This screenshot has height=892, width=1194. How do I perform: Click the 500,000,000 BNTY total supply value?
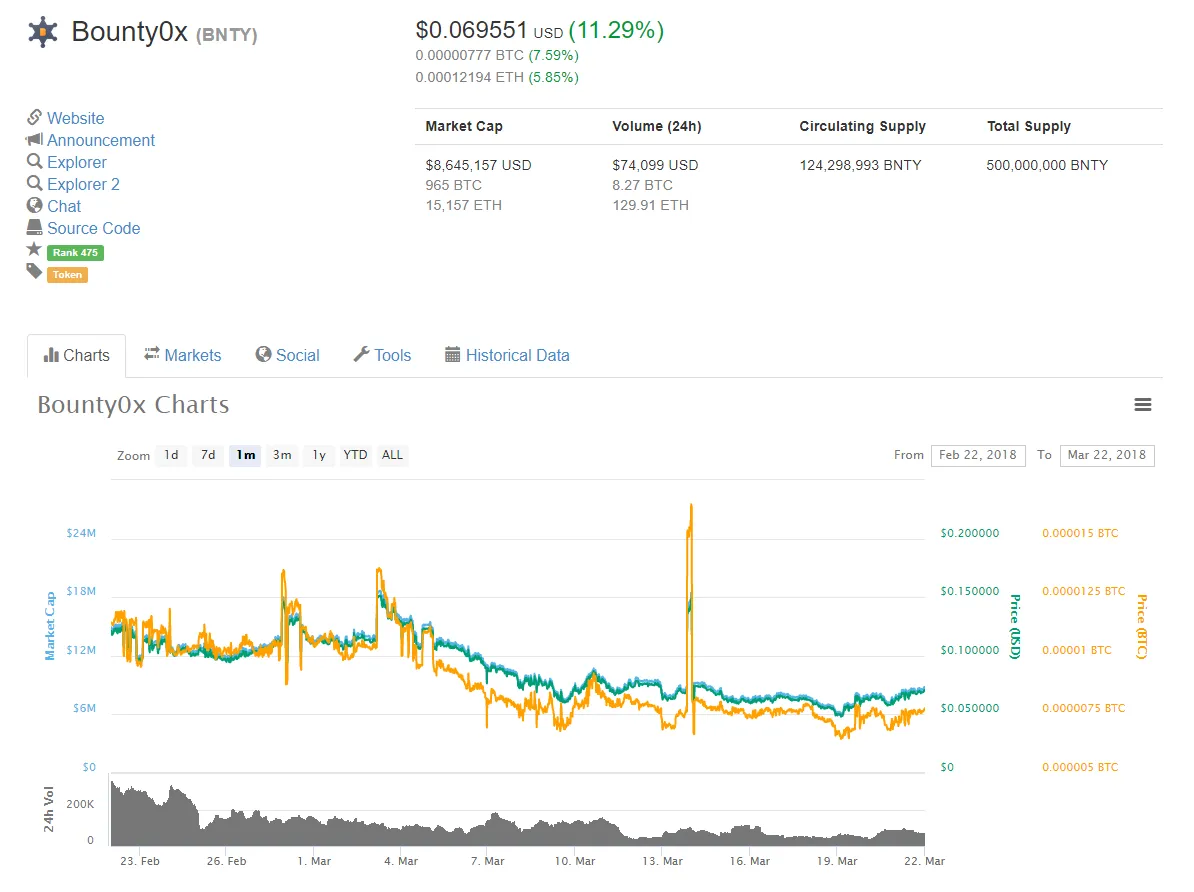click(1047, 165)
